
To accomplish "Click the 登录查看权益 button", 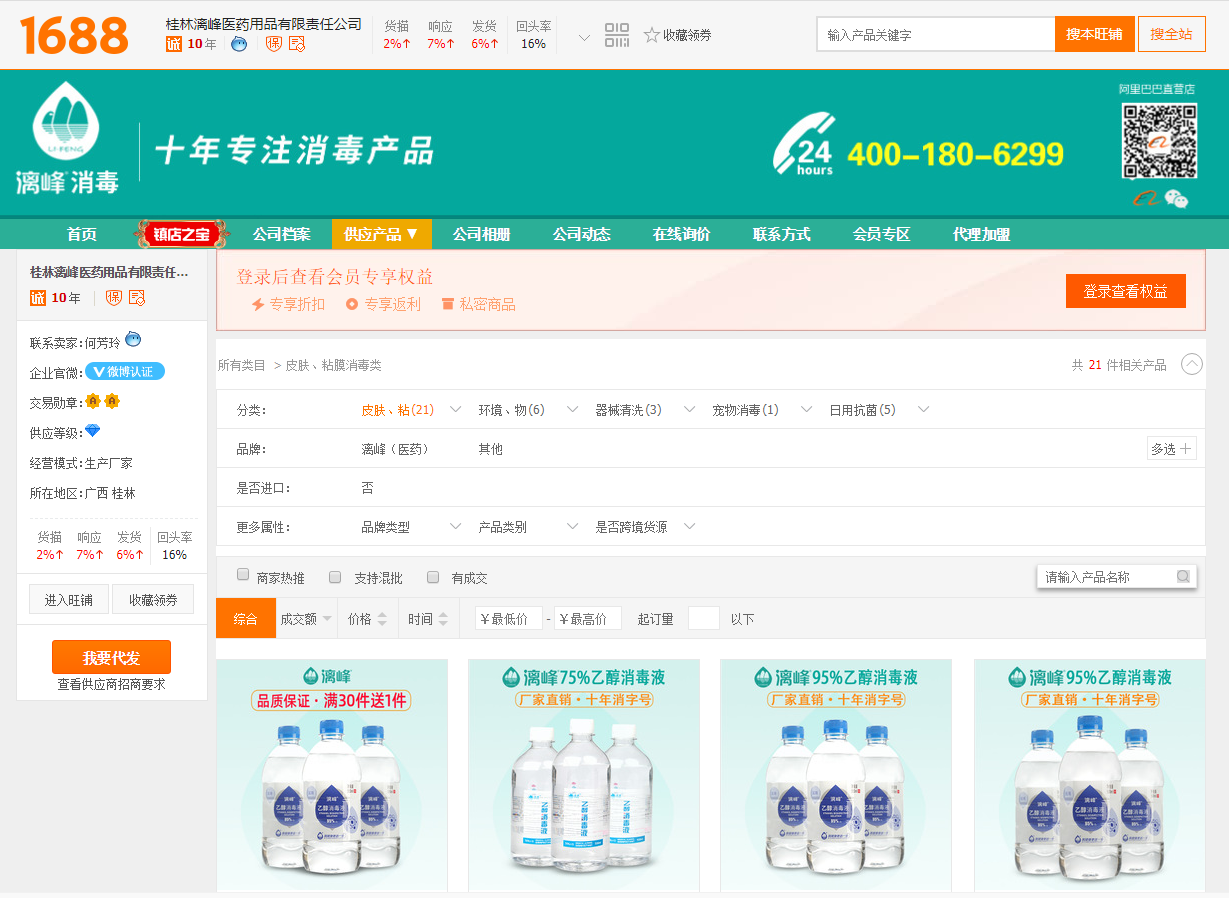I will click(1125, 291).
